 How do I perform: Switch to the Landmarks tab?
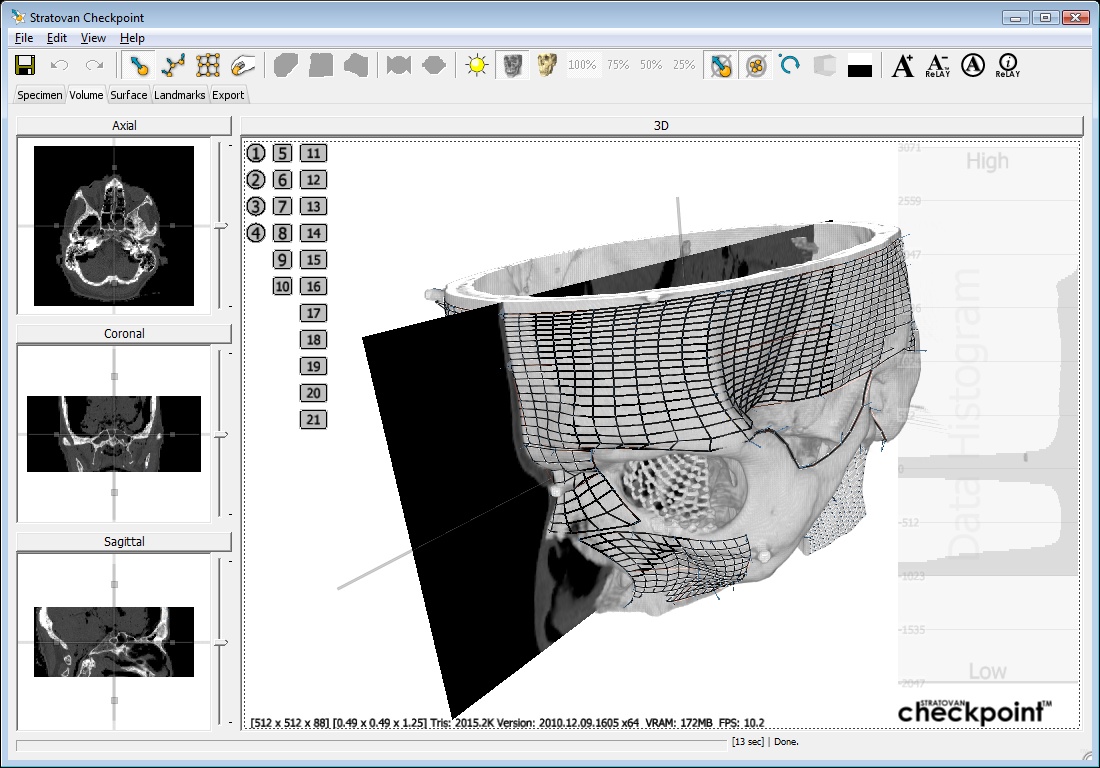click(x=180, y=95)
